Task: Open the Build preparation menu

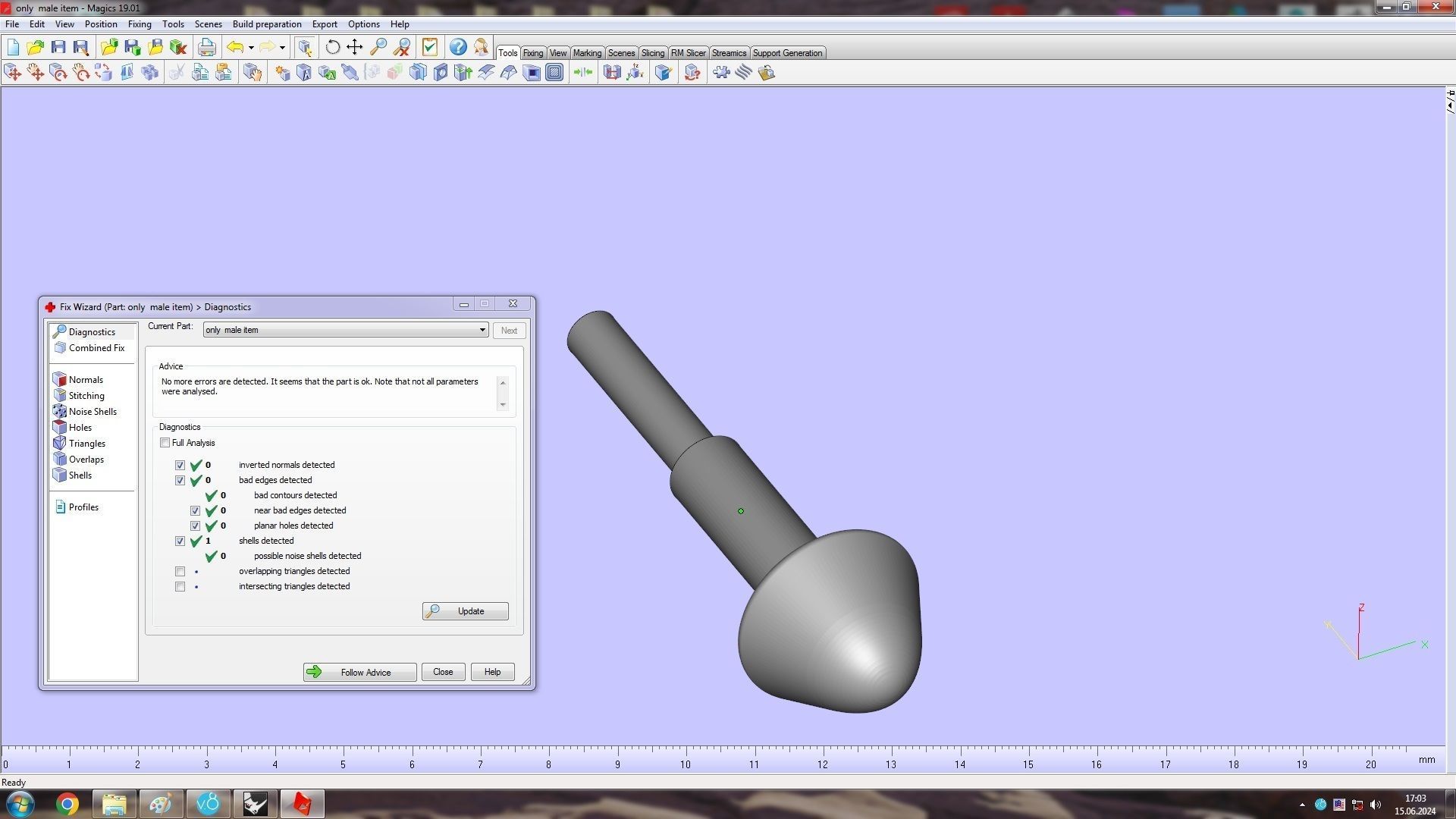Action: tap(266, 24)
